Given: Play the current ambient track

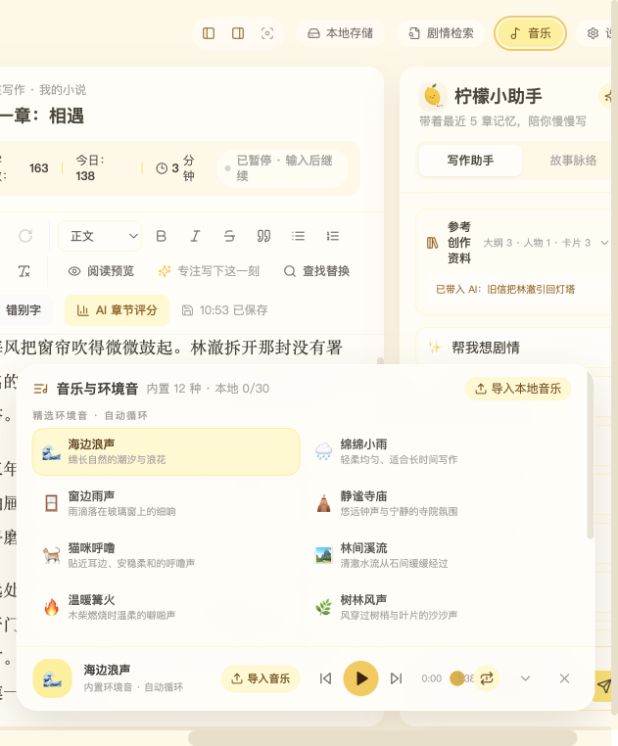Looking at the screenshot, I should click(x=361, y=678).
